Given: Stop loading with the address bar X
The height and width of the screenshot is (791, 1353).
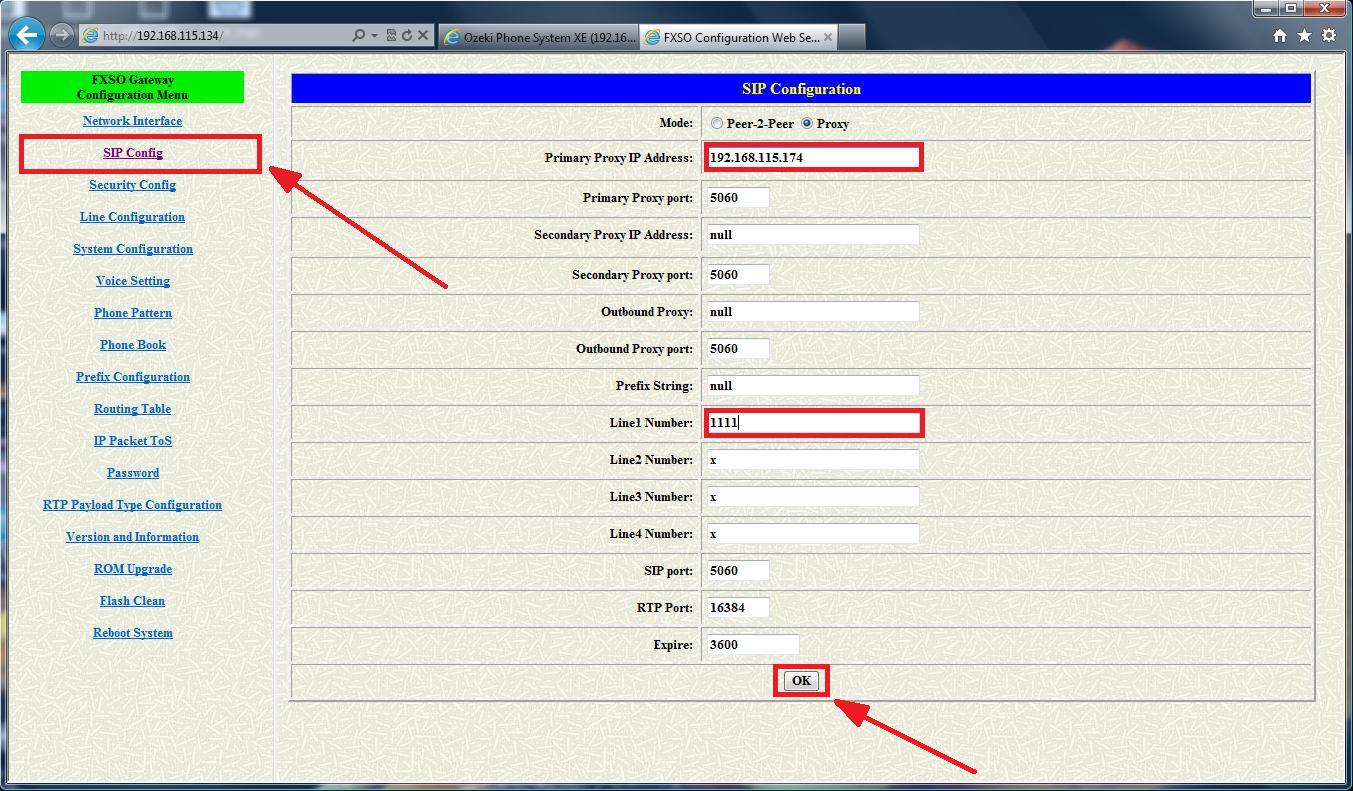Looking at the screenshot, I should (x=423, y=35).
